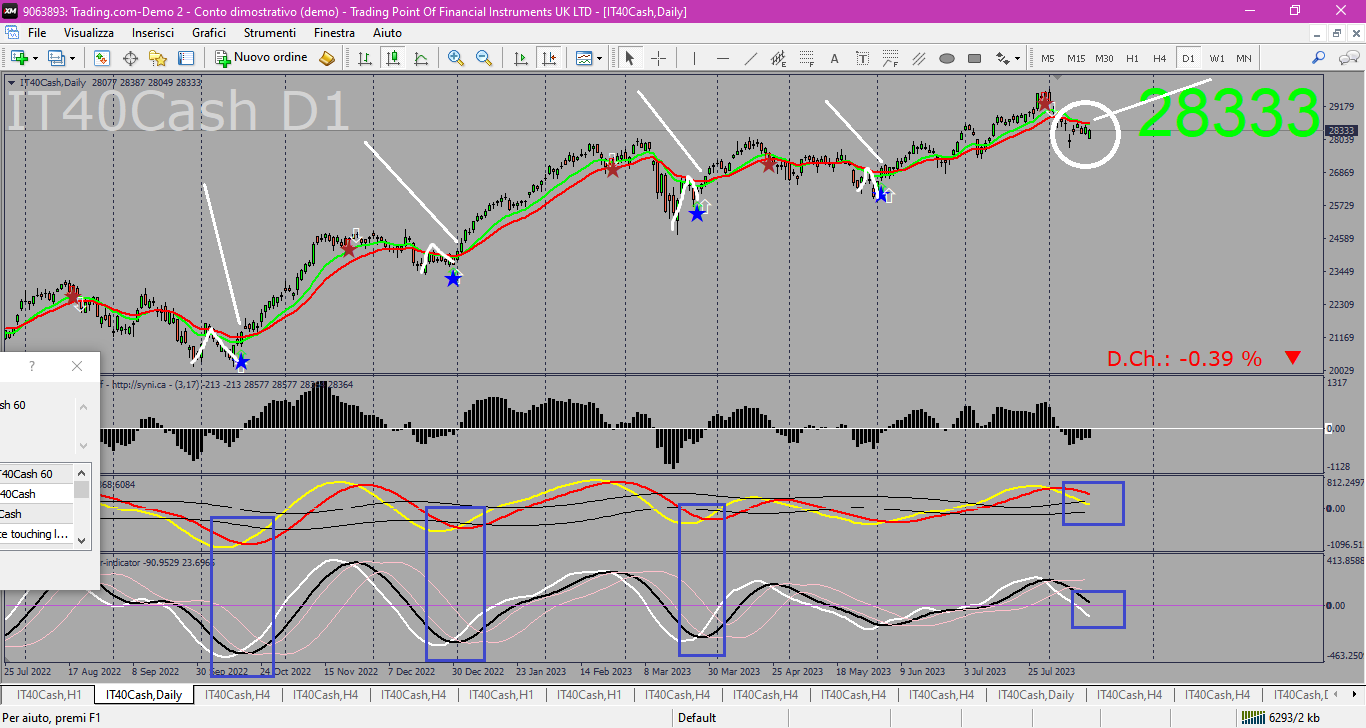
Task: Select the parallel lines channel tool
Action: (918, 58)
